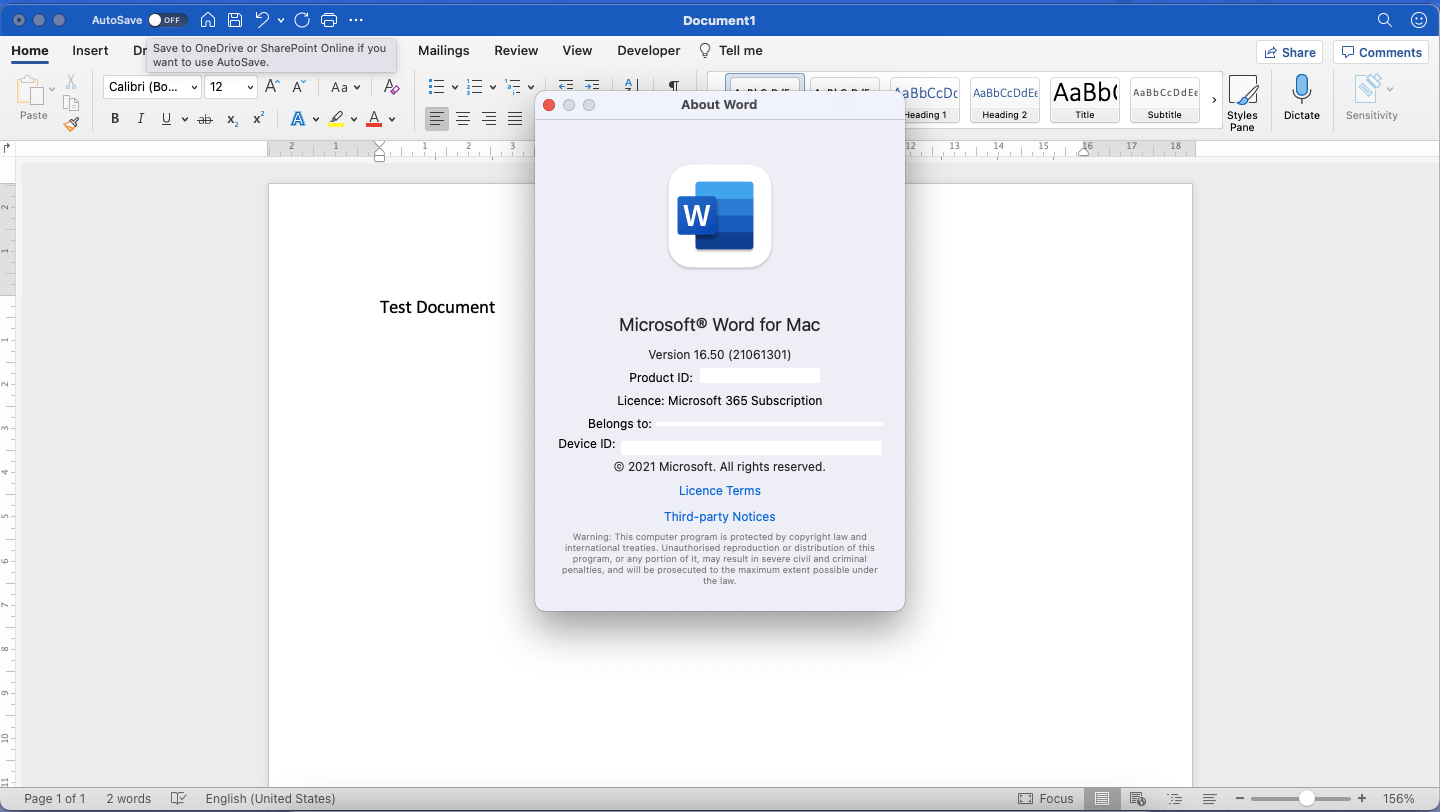Open the Licence Terms link
Screen dimensions: 1440x812
point(720,491)
